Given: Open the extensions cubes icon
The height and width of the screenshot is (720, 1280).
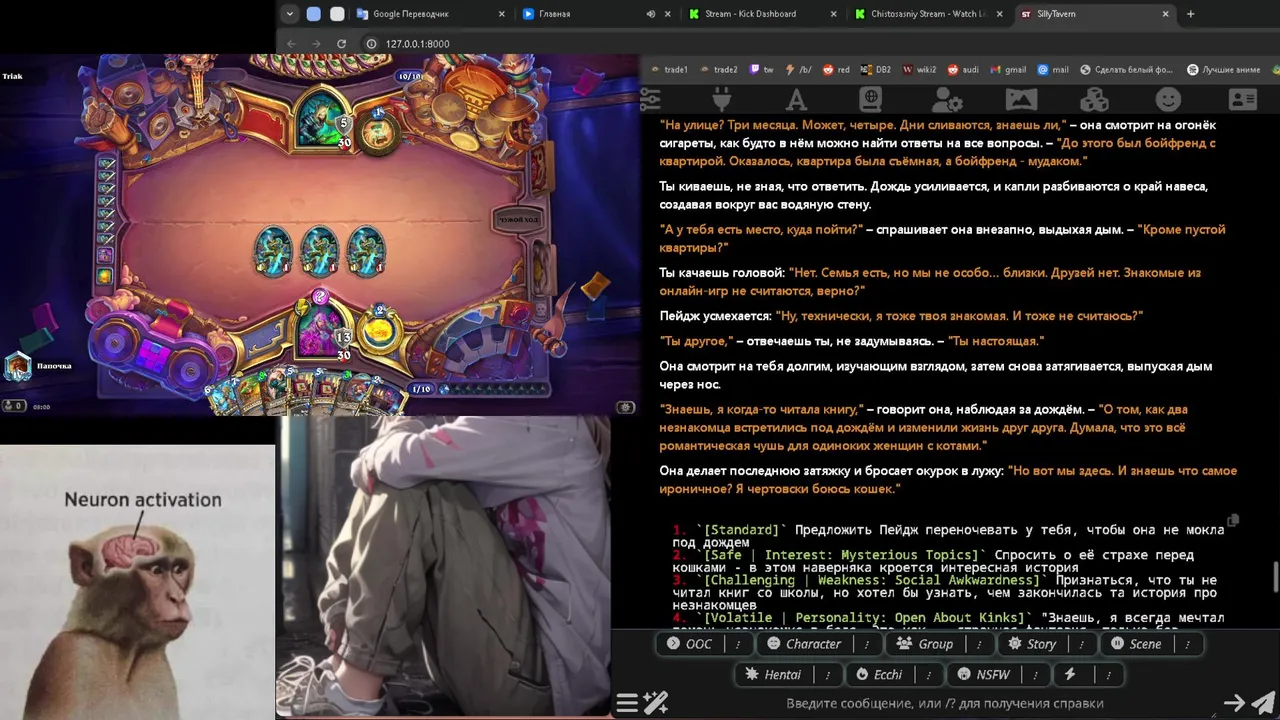Looking at the screenshot, I should click(1094, 99).
